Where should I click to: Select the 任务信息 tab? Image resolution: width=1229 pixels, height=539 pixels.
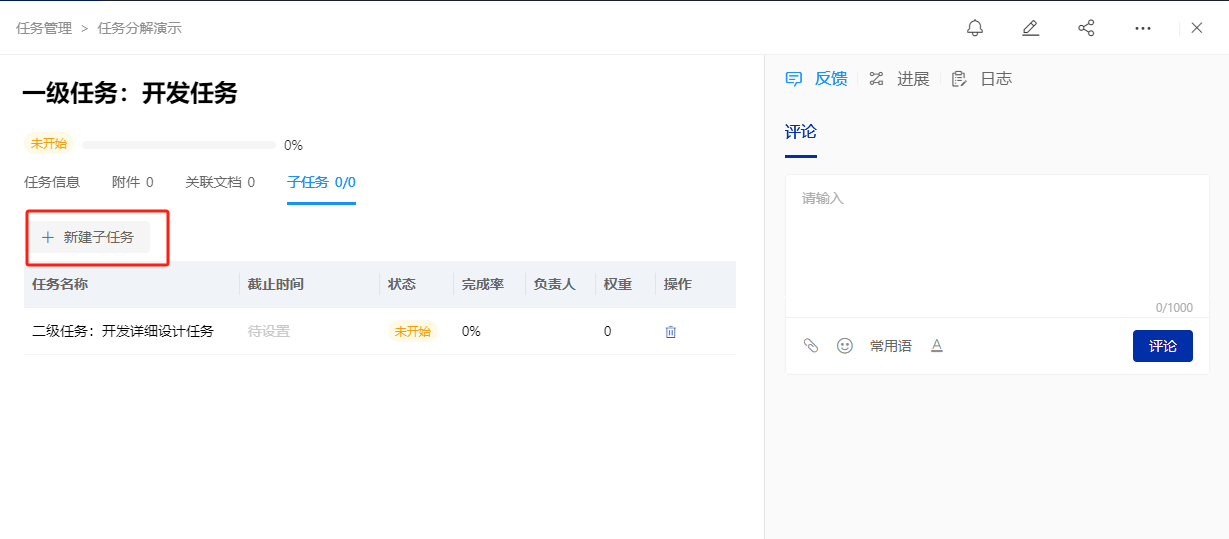52,182
